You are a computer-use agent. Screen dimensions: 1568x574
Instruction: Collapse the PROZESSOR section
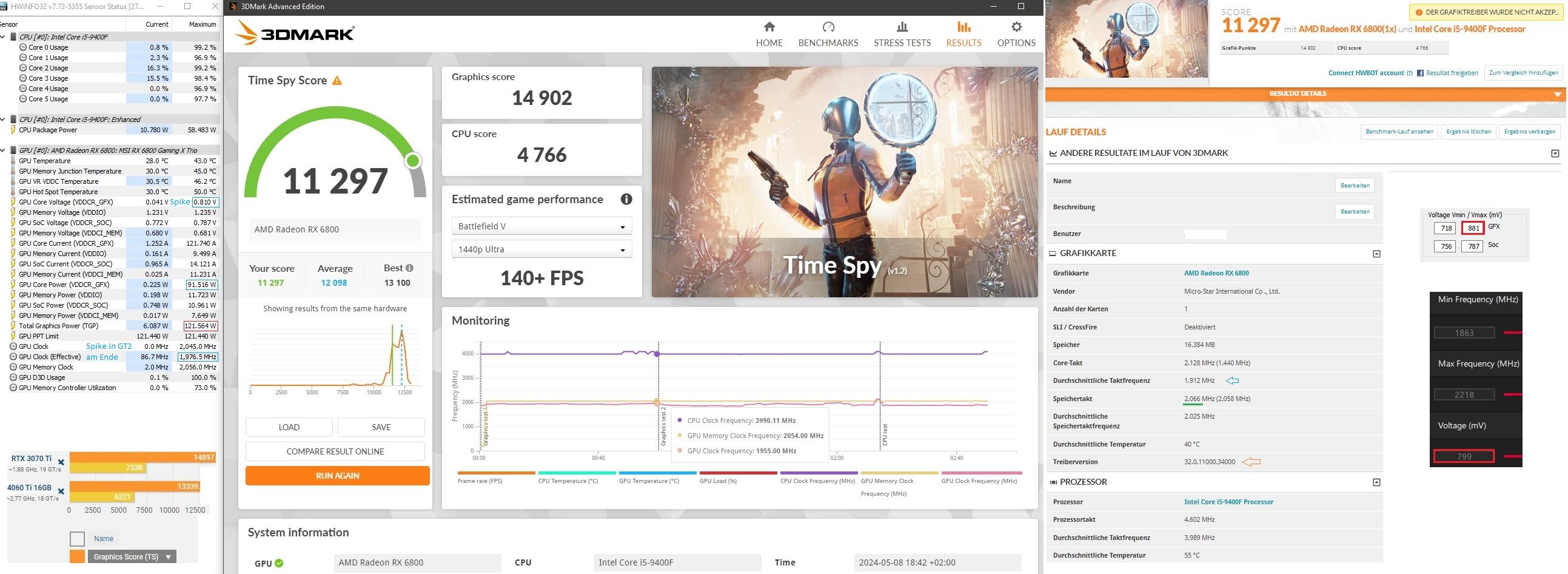coord(1376,482)
